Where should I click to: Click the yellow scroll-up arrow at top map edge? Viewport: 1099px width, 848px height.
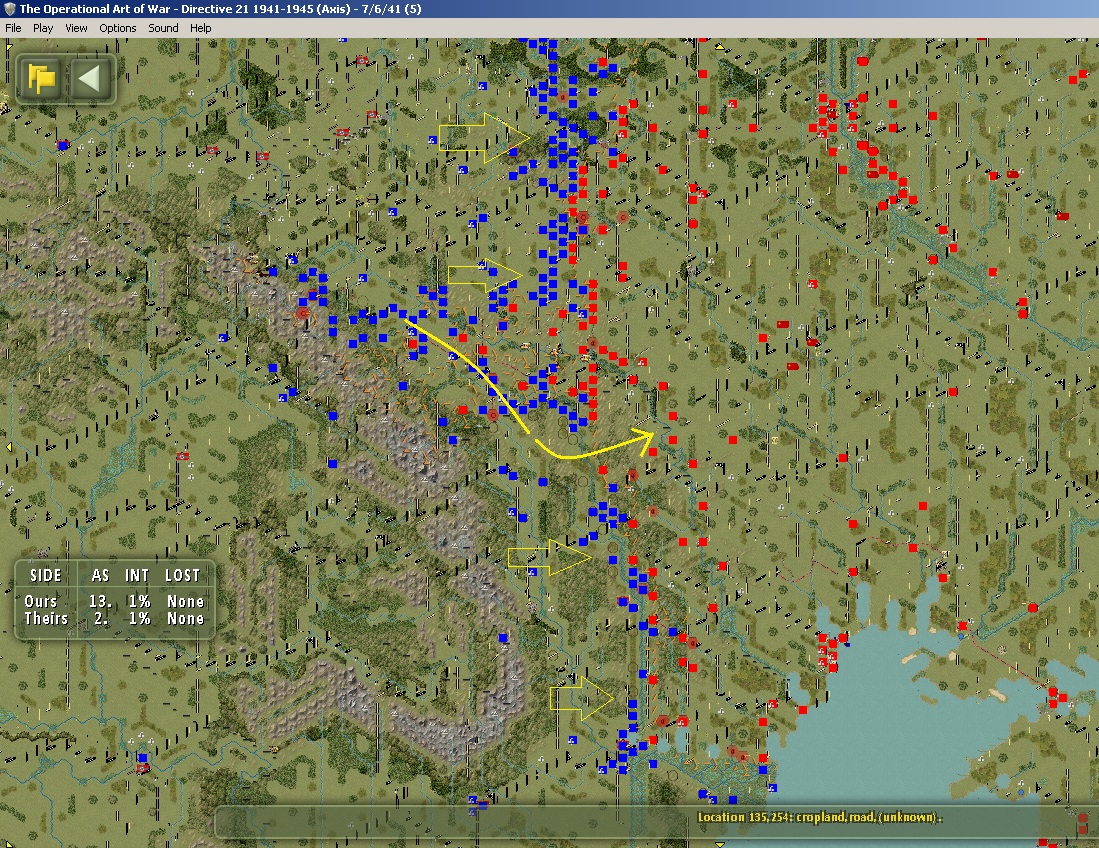tap(719, 47)
